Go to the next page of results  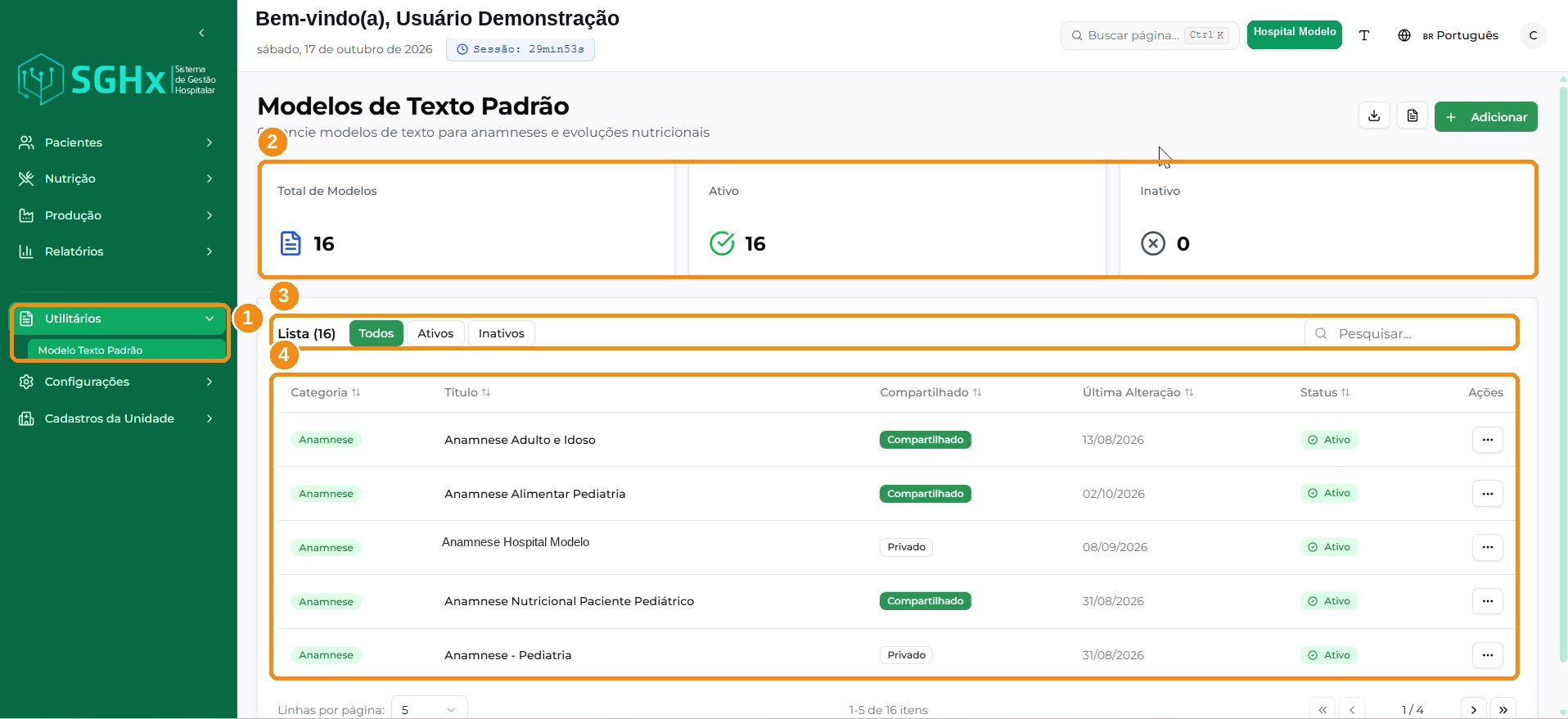pos(1473,710)
